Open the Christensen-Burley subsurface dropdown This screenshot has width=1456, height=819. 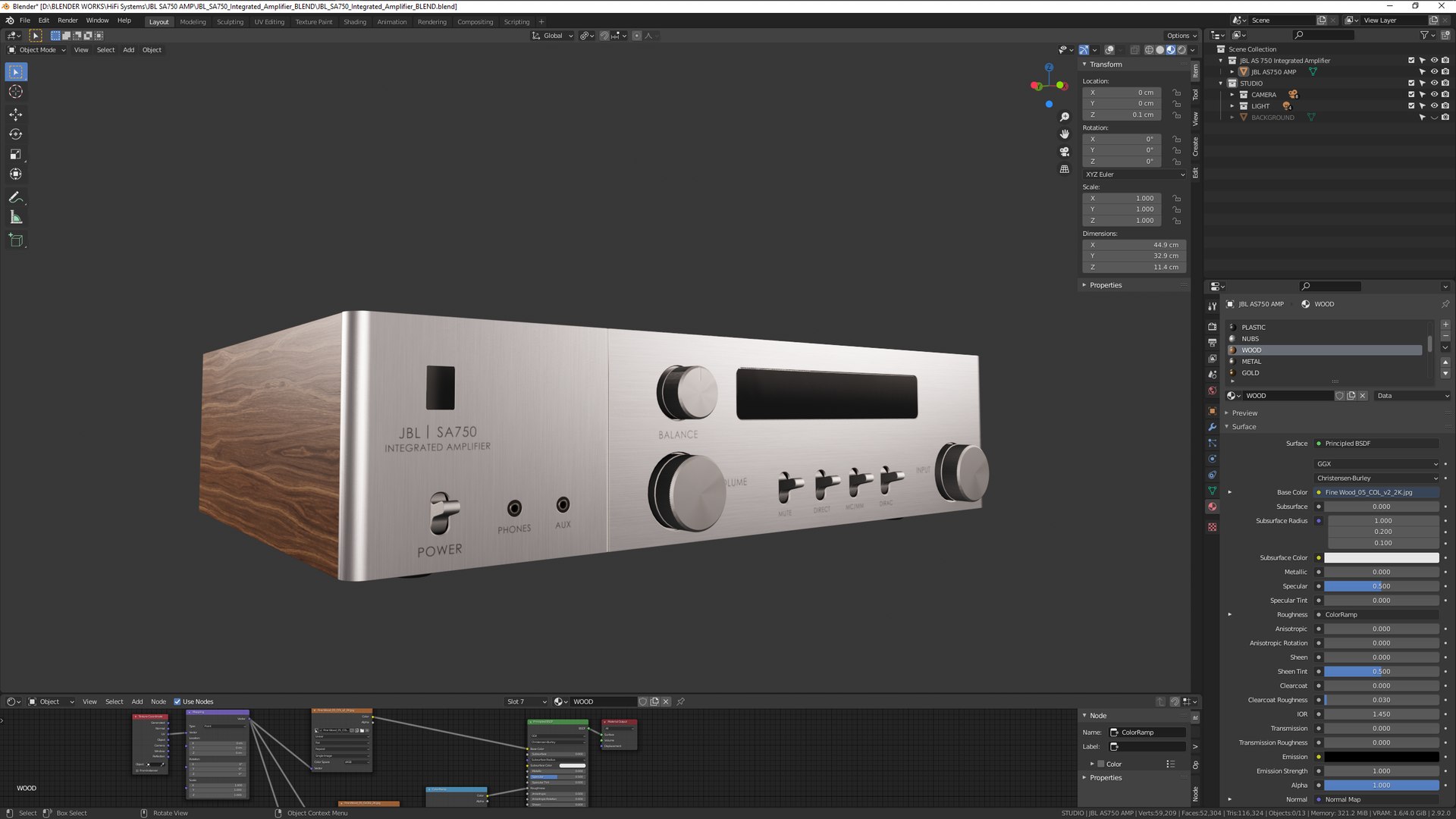tap(1376, 479)
